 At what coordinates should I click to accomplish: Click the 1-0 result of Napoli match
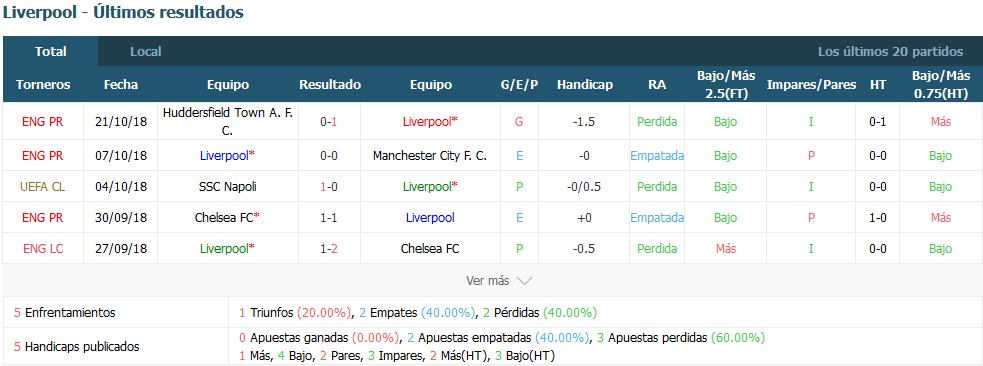(x=330, y=187)
